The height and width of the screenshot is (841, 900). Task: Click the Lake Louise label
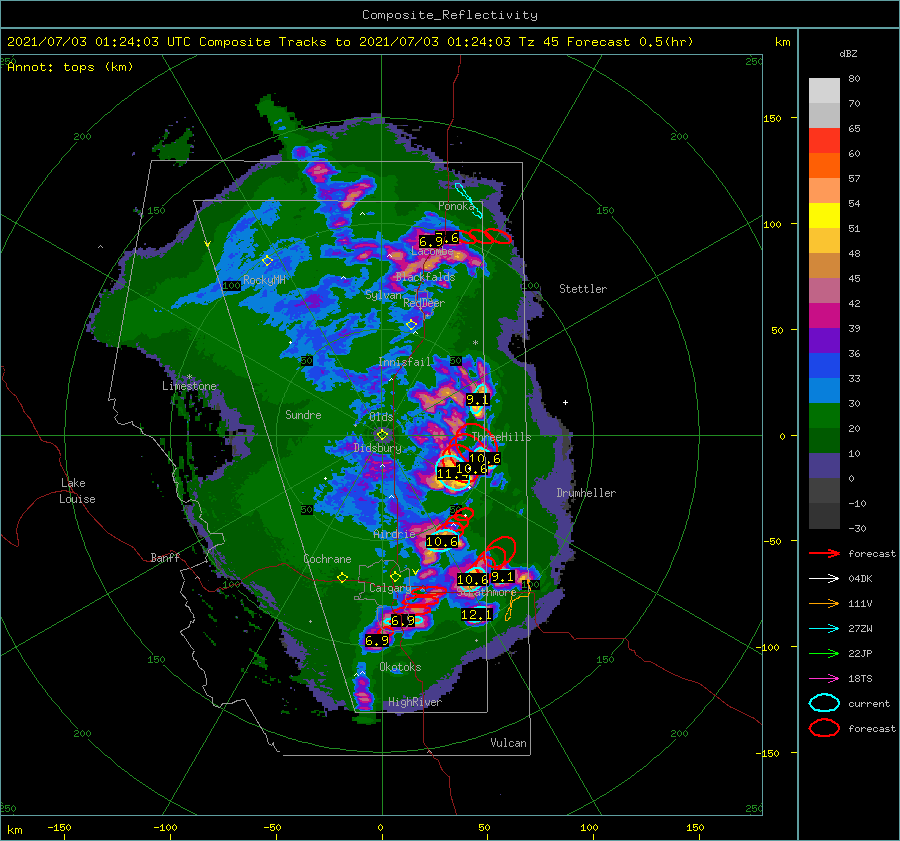click(77, 491)
